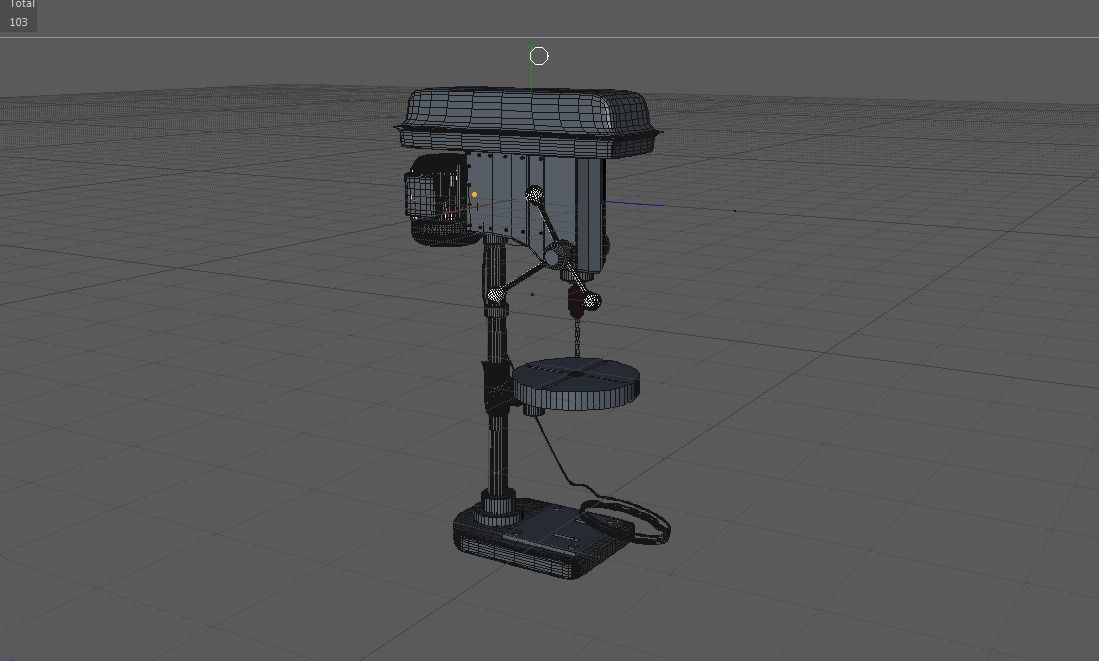Select the belt cover atop the head

click(x=520, y=110)
